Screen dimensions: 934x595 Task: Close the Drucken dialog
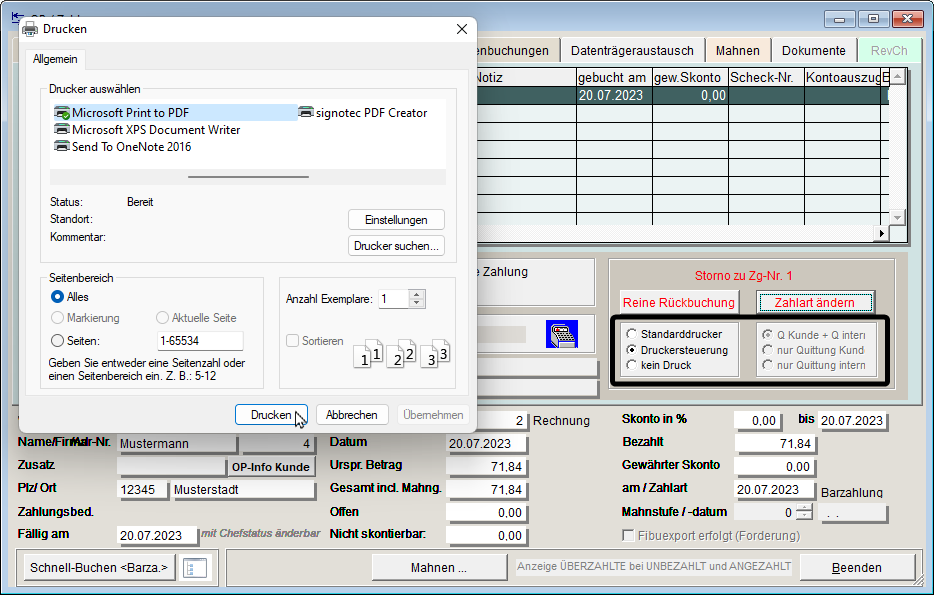tap(462, 29)
